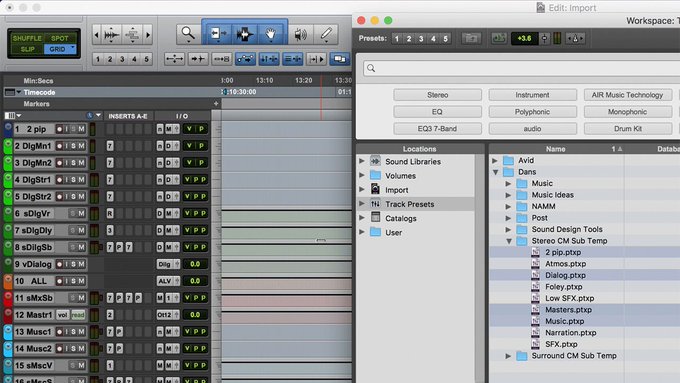This screenshot has width=680, height=383.
Task: Open Timecode ruler dropdown arrow
Action: click(x=19, y=92)
